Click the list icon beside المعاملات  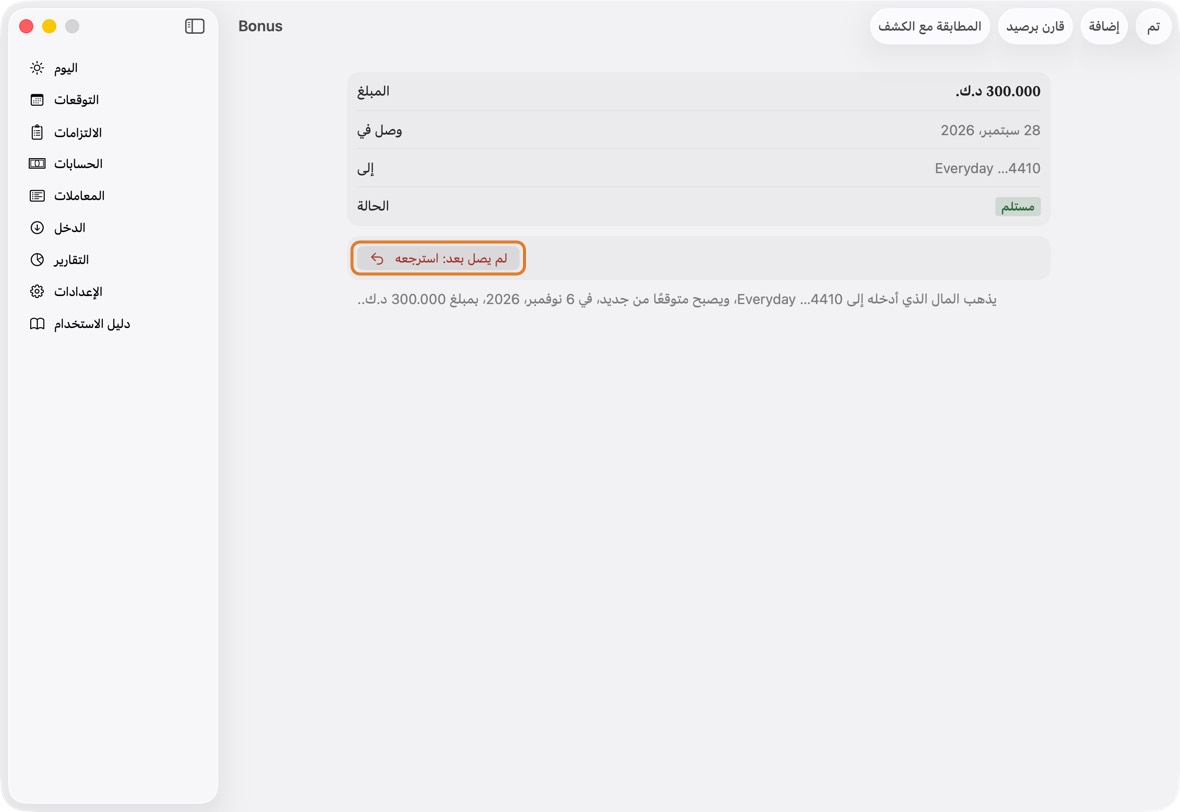pos(37,196)
